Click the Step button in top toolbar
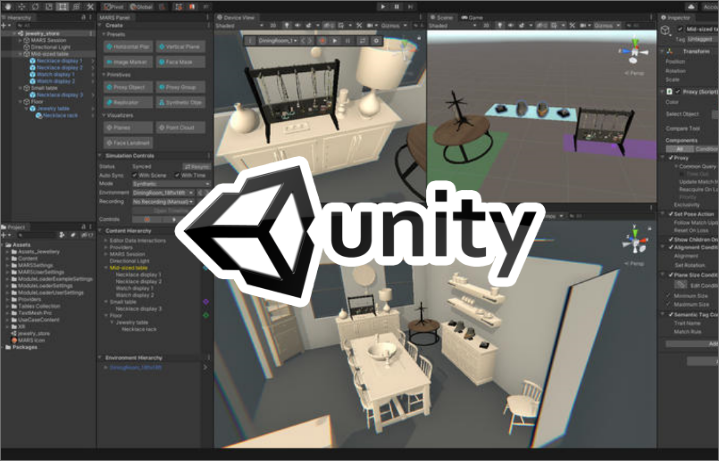 tap(410, 6)
